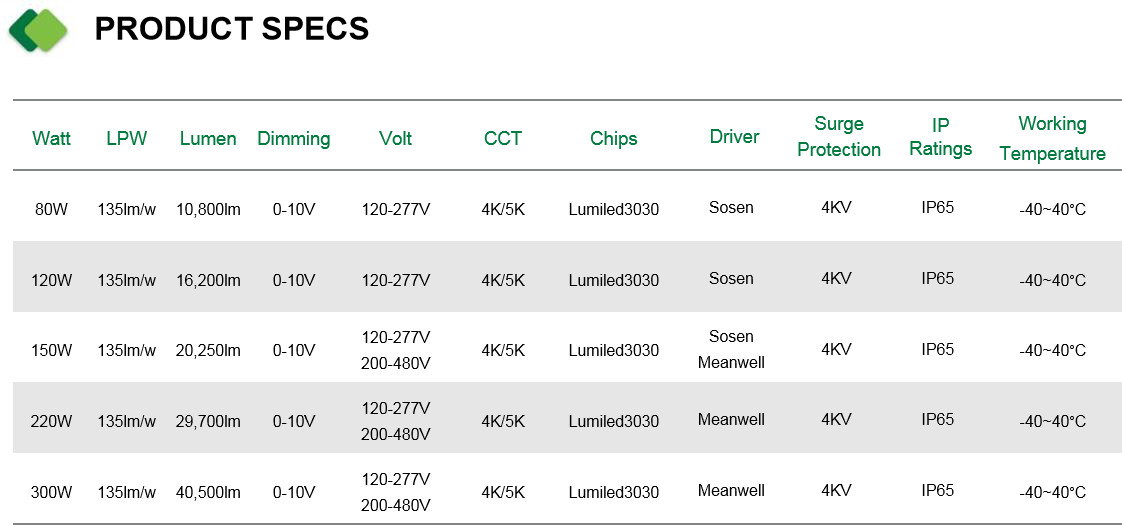
Task: Select the Surge Protection column header
Action: coord(839,137)
